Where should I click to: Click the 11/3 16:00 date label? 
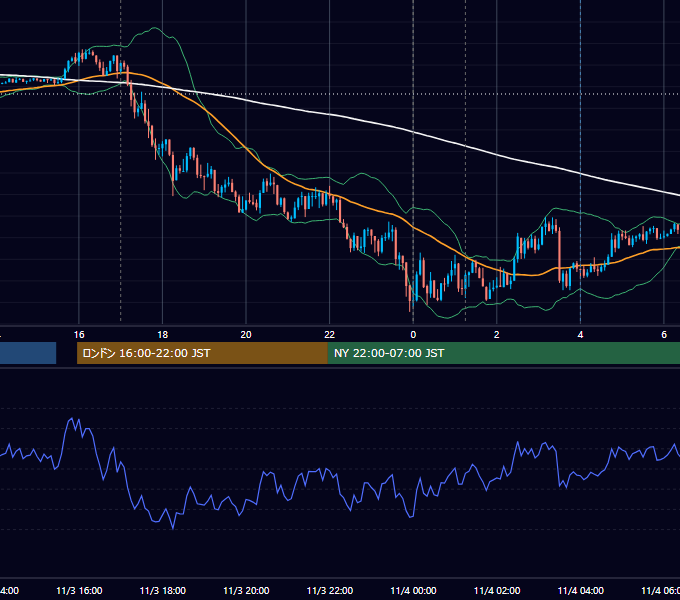click(x=79, y=591)
